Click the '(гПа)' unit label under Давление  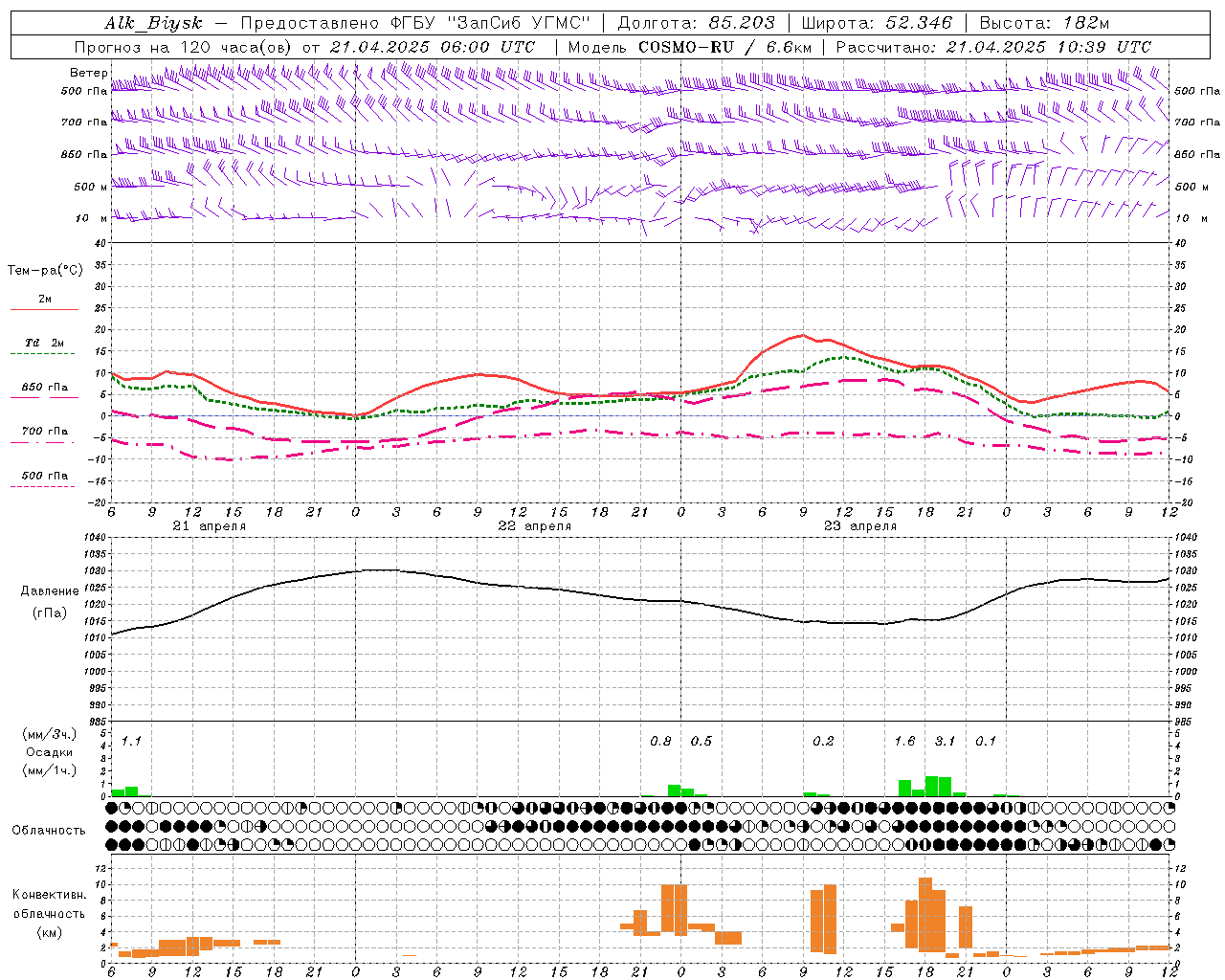coord(48,613)
